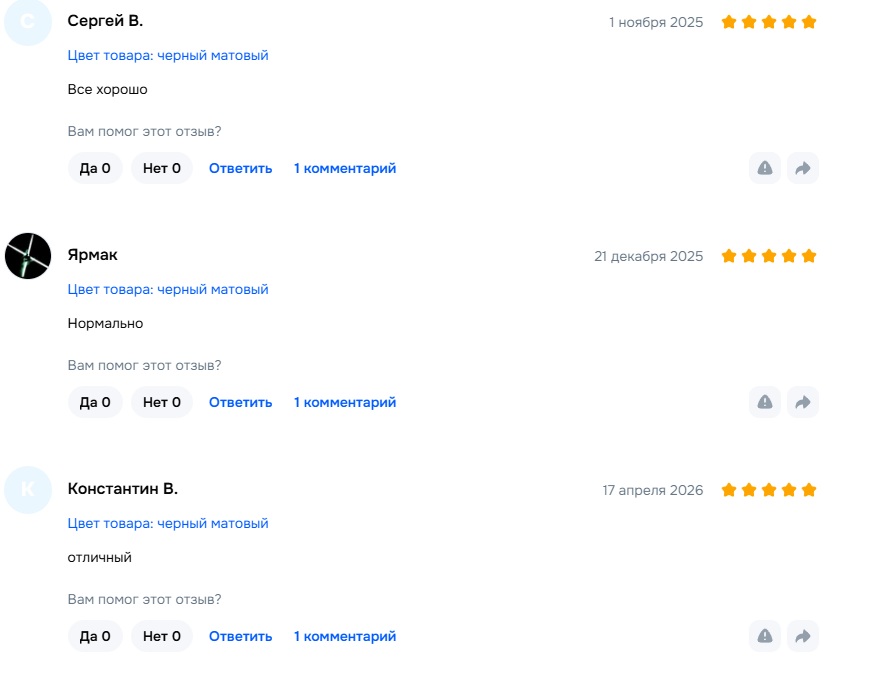Click Сергей В.'s avatar circle
This screenshot has height=676, width=895.
(28, 22)
